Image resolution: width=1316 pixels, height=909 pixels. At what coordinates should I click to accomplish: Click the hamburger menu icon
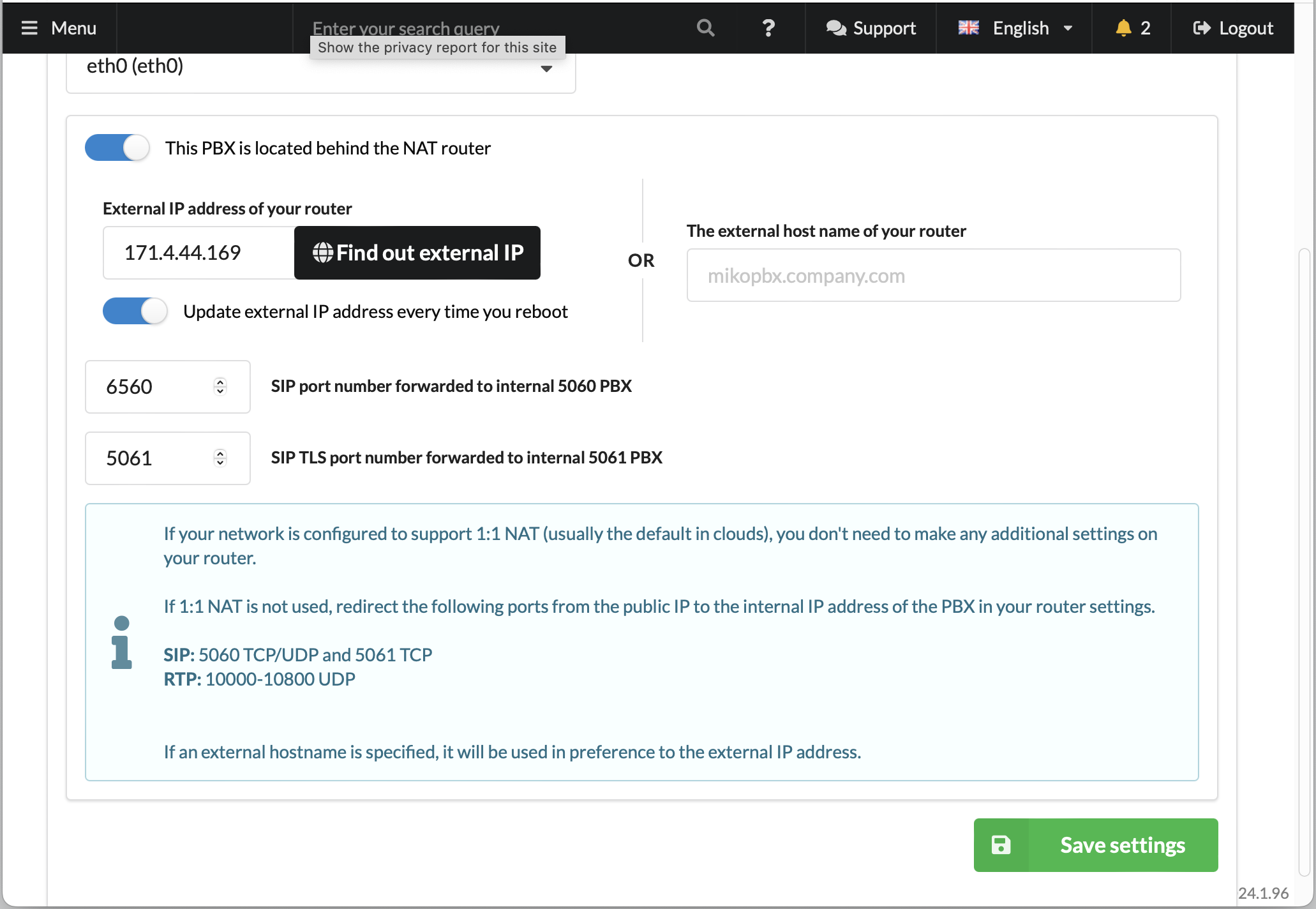29,28
